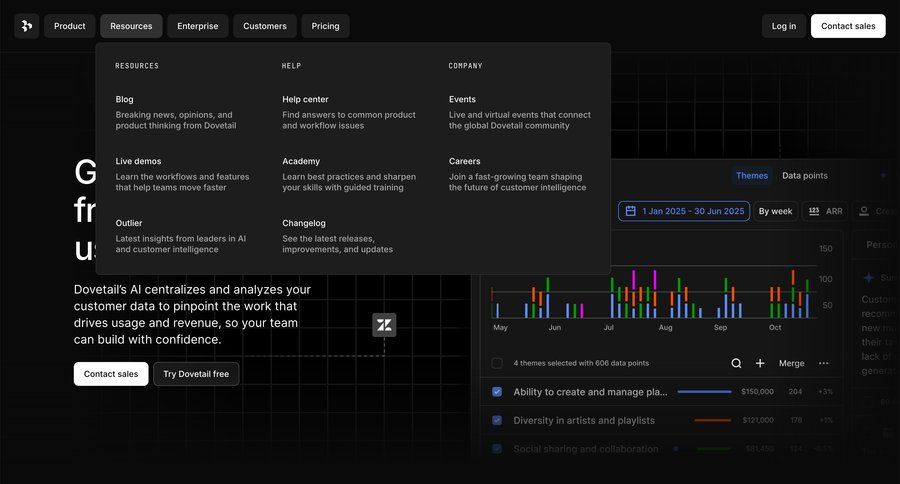Open the Academy link in Help column
The height and width of the screenshot is (484, 900).
pos(301,161)
